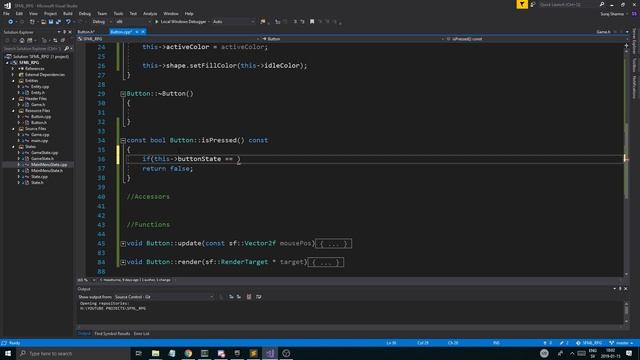Viewport: 640px width, 360px height.
Task: Click the Output panel vertical scrollbar
Action: (627, 313)
